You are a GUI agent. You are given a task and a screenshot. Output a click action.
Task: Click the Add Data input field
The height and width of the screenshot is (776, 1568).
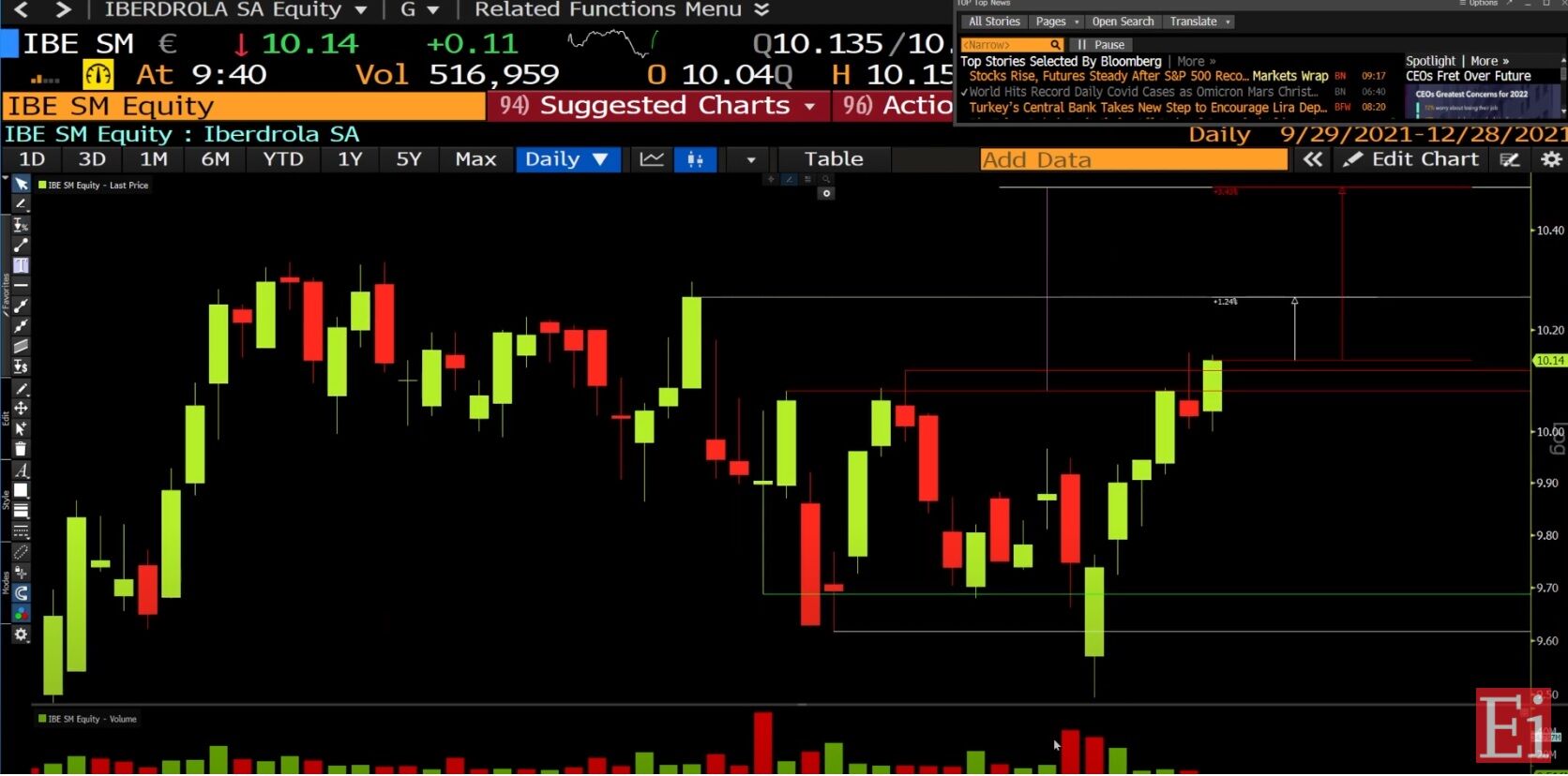click(1134, 160)
